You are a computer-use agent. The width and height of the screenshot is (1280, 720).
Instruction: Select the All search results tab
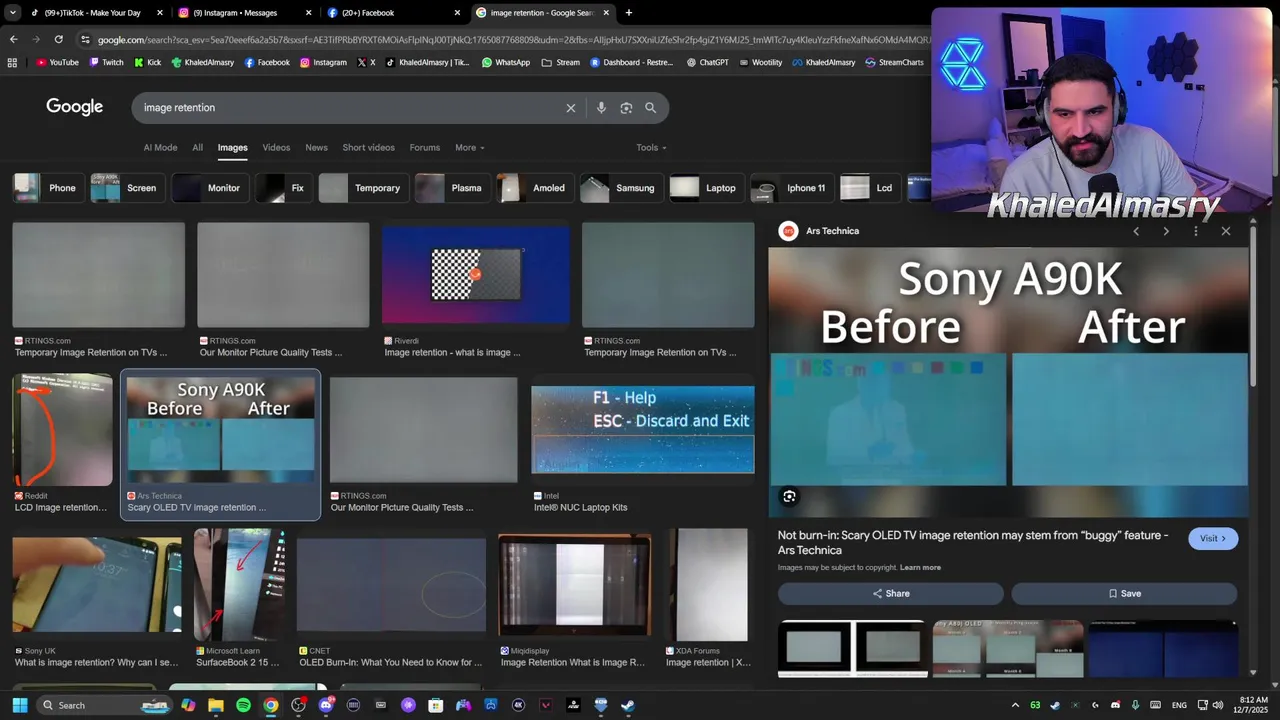tap(197, 148)
